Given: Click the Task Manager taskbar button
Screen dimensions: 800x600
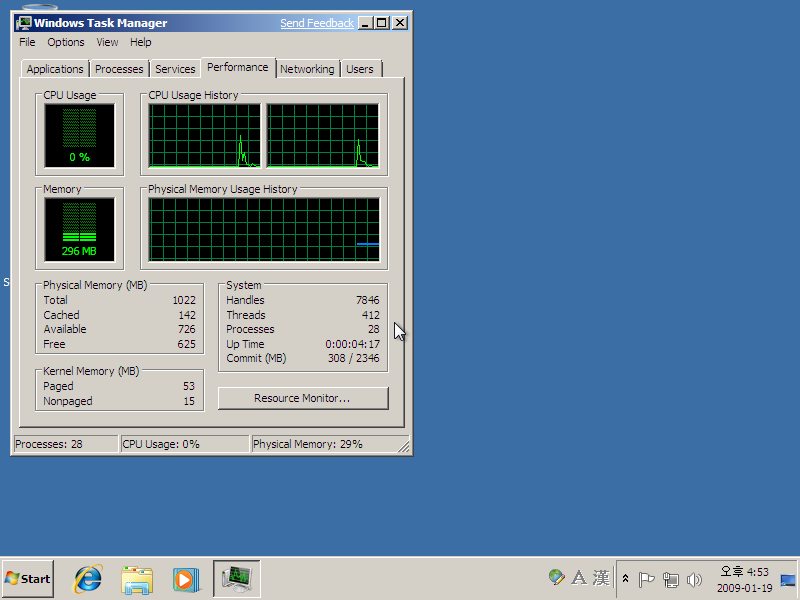Looking at the screenshot, I should (x=237, y=579).
